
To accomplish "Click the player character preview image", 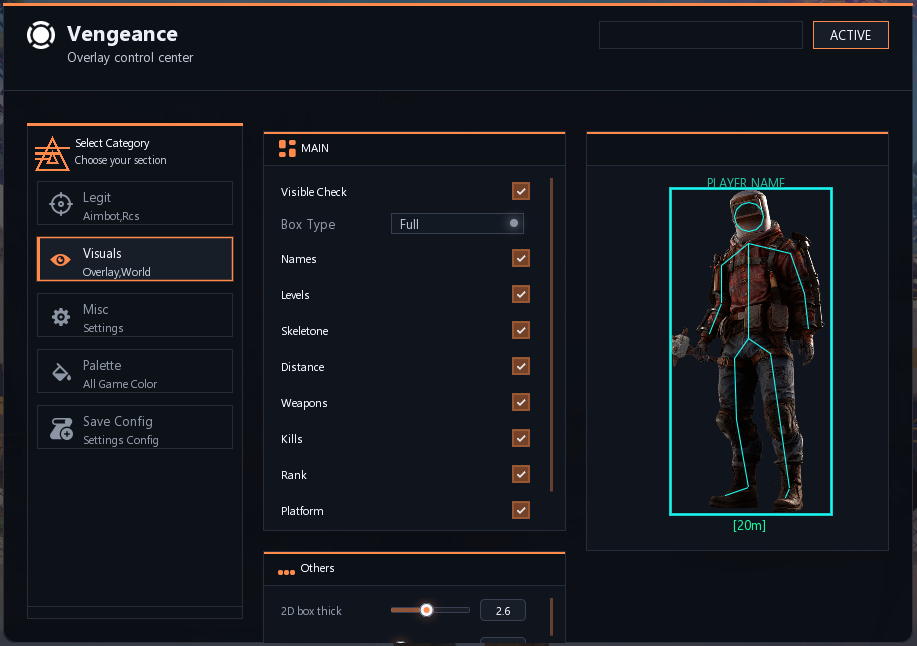I will point(751,351).
